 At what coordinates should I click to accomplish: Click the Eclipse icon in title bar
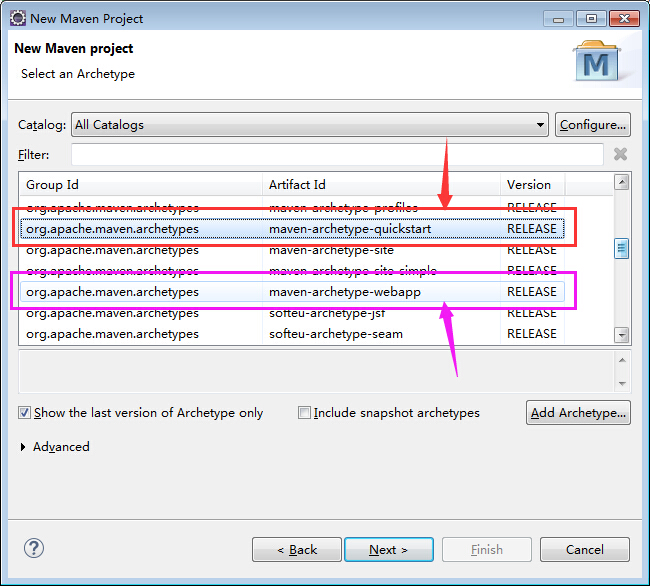pos(18,18)
